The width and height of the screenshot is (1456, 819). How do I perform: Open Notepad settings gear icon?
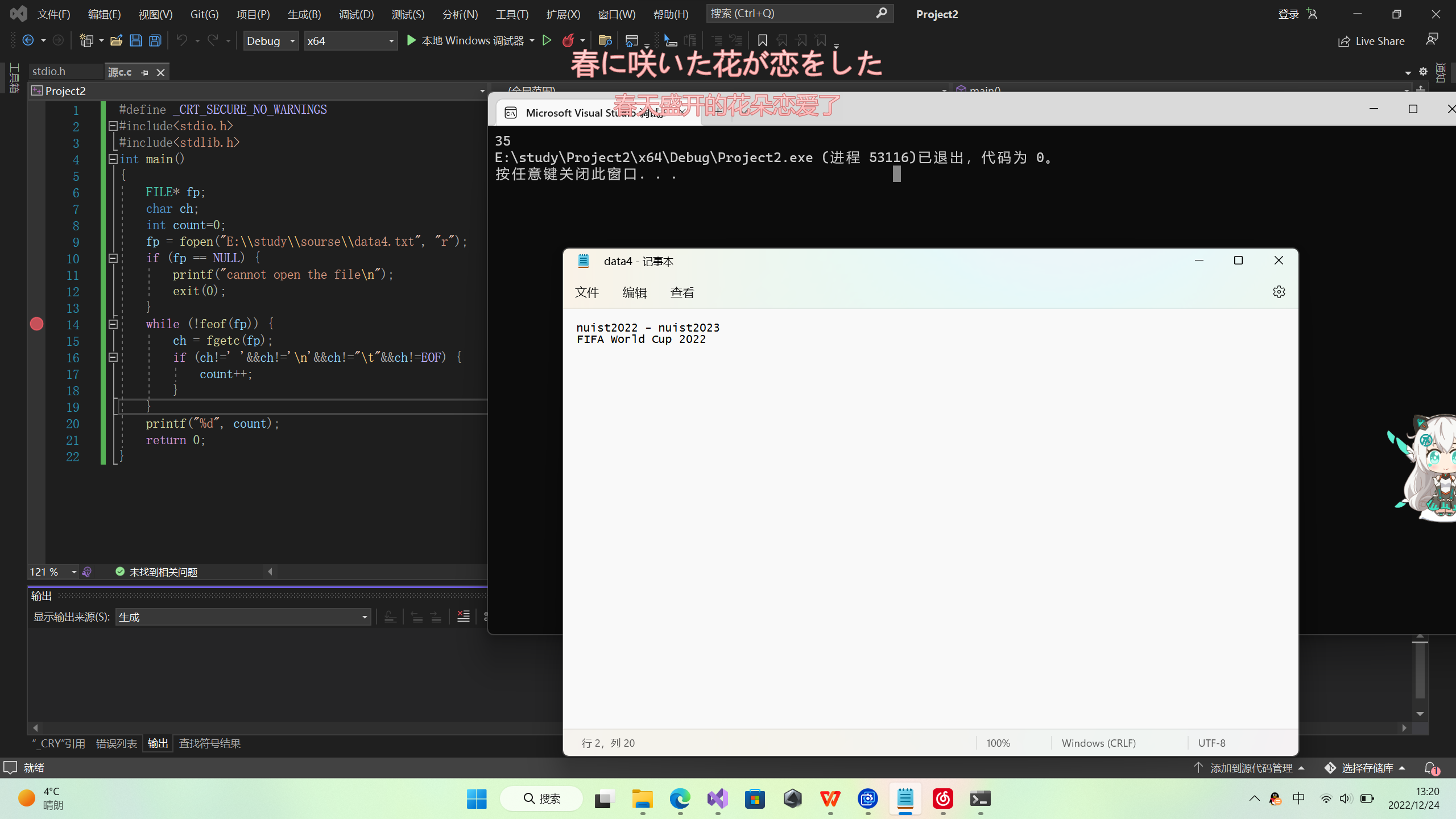pos(1279,292)
